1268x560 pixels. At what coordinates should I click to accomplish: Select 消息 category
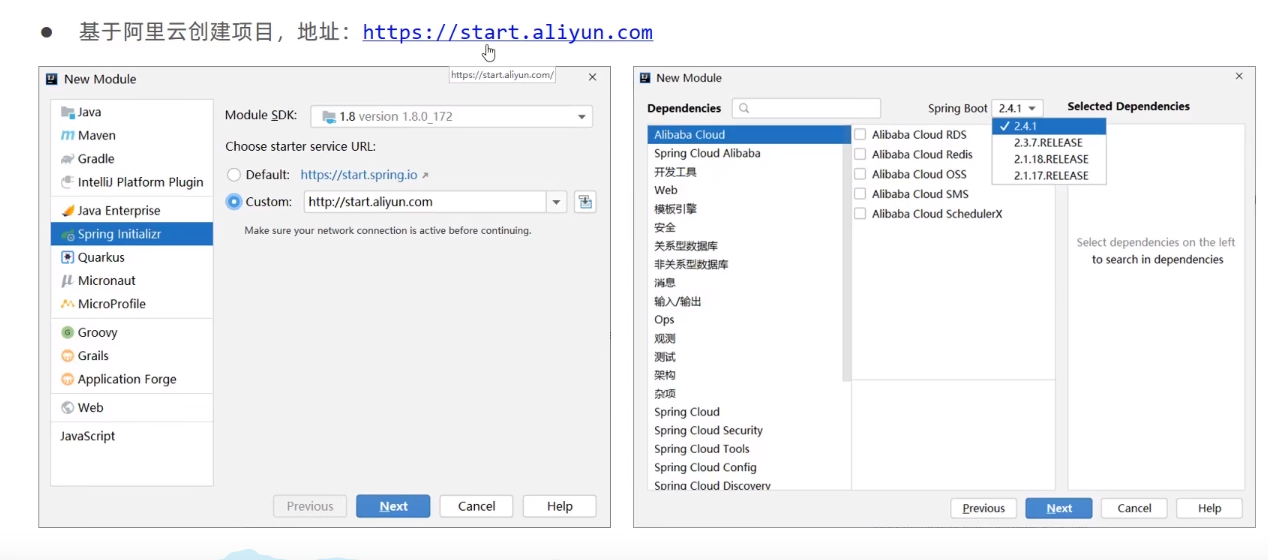coord(745,283)
